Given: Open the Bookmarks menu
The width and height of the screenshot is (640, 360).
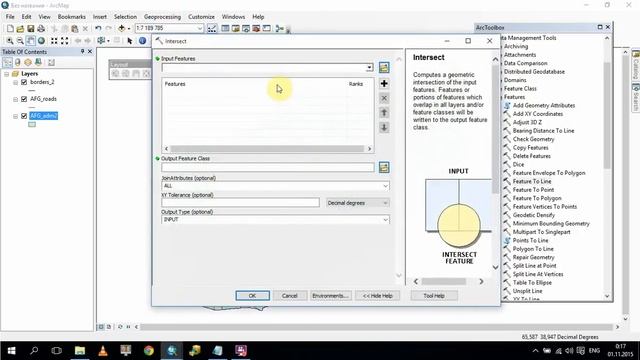Looking at the screenshot, I should click(71, 17).
